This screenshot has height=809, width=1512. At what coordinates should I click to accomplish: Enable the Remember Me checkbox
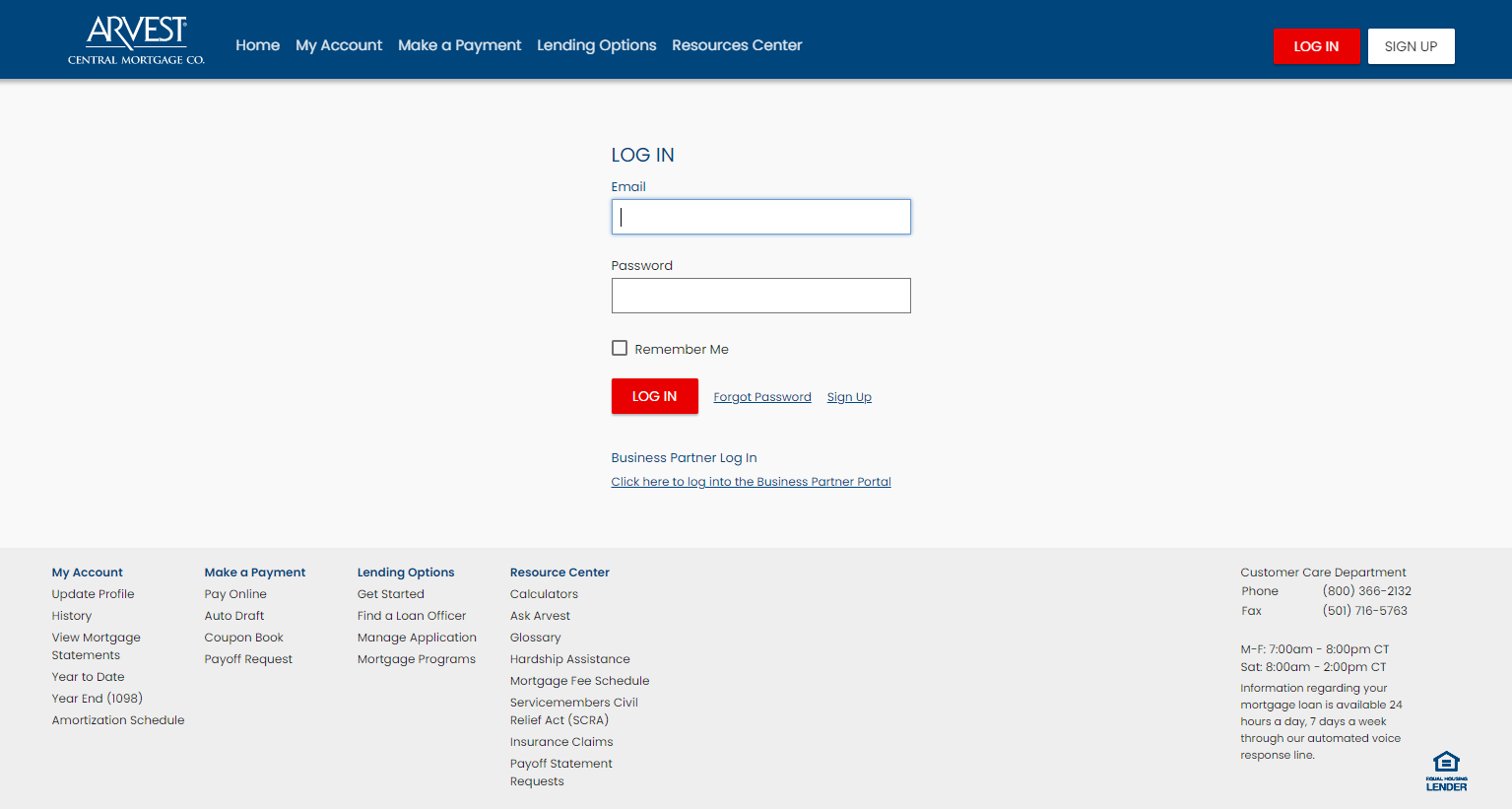tap(620, 348)
